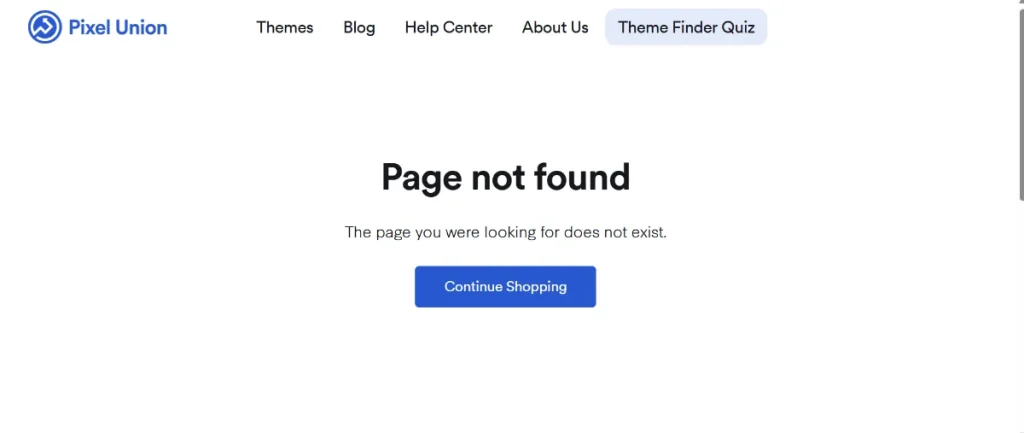Click the Pixel Union logo icon
The height and width of the screenshot is (433, 1024).
tap(44, 27)
